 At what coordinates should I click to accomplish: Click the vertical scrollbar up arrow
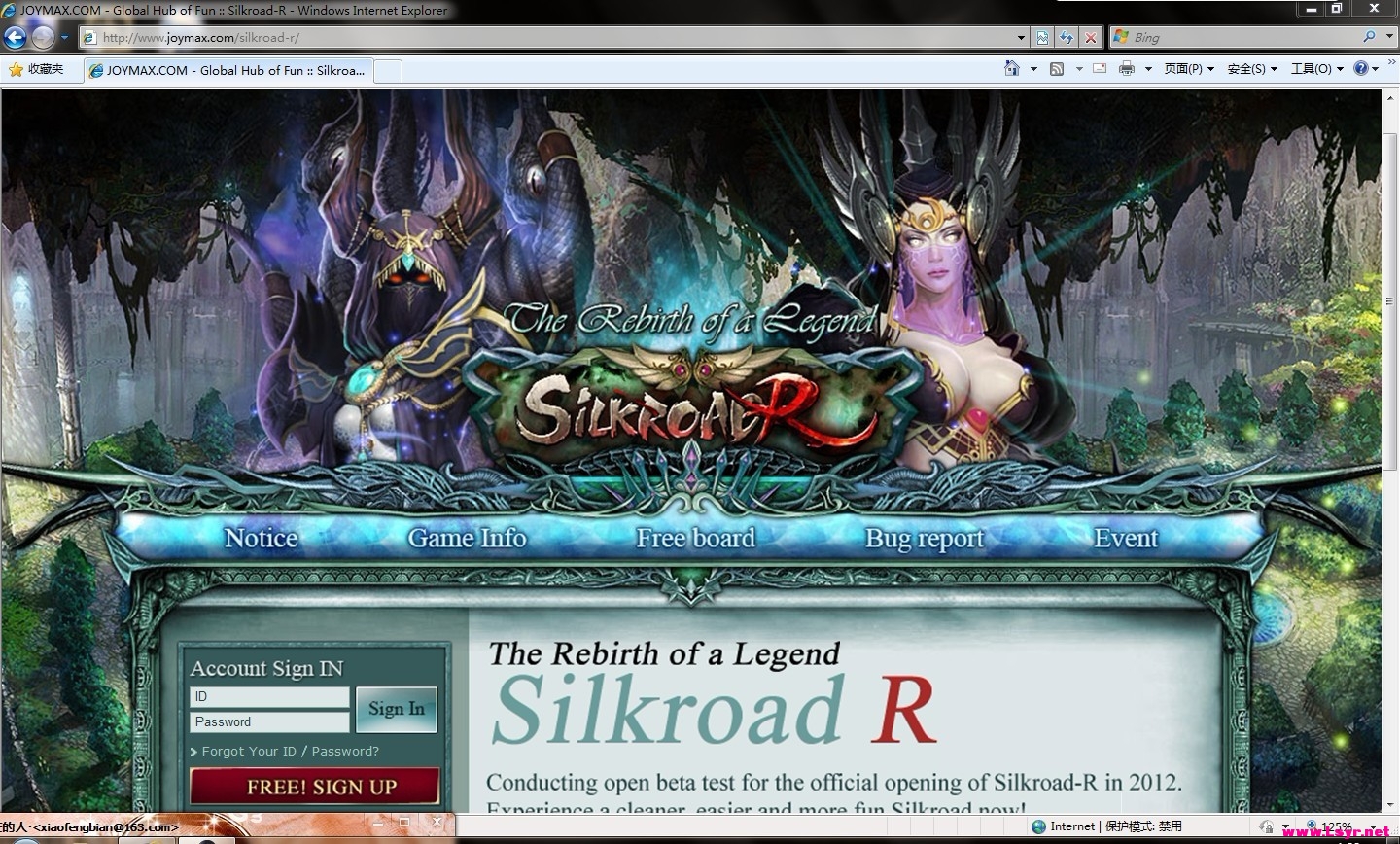coord(1388,100)
